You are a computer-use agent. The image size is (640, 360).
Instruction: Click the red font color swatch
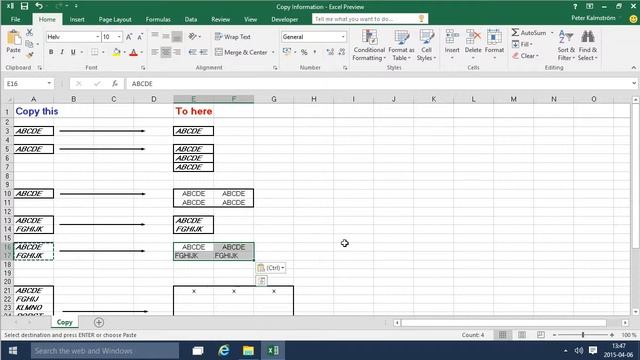[x=133, y=52]
